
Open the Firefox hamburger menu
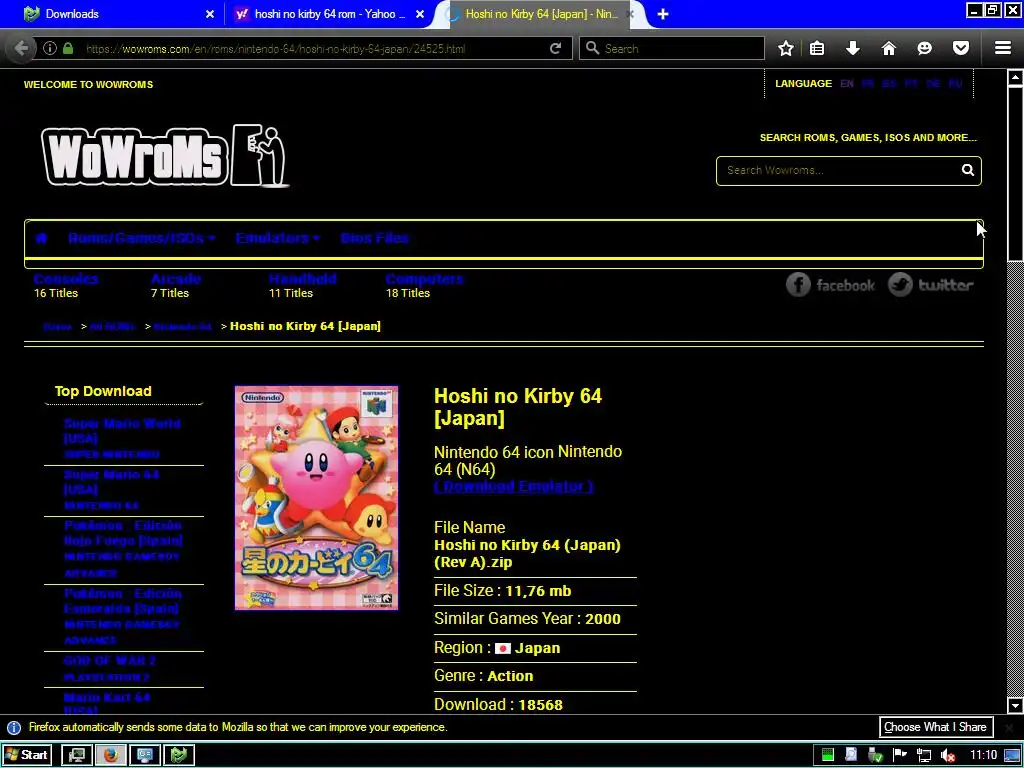(1002, 48)
